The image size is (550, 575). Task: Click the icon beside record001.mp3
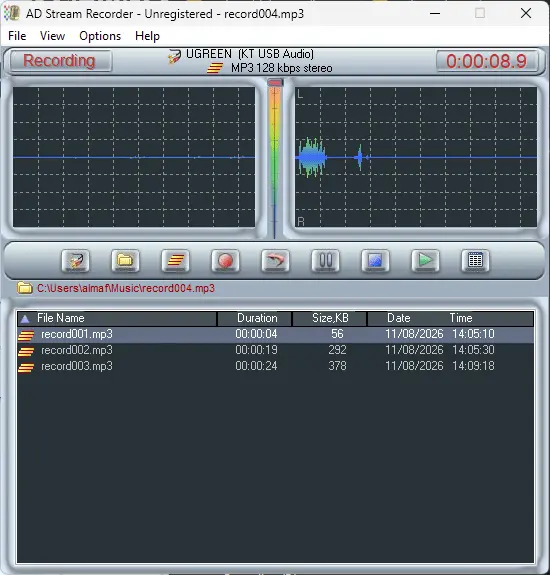tap(26, 335)
